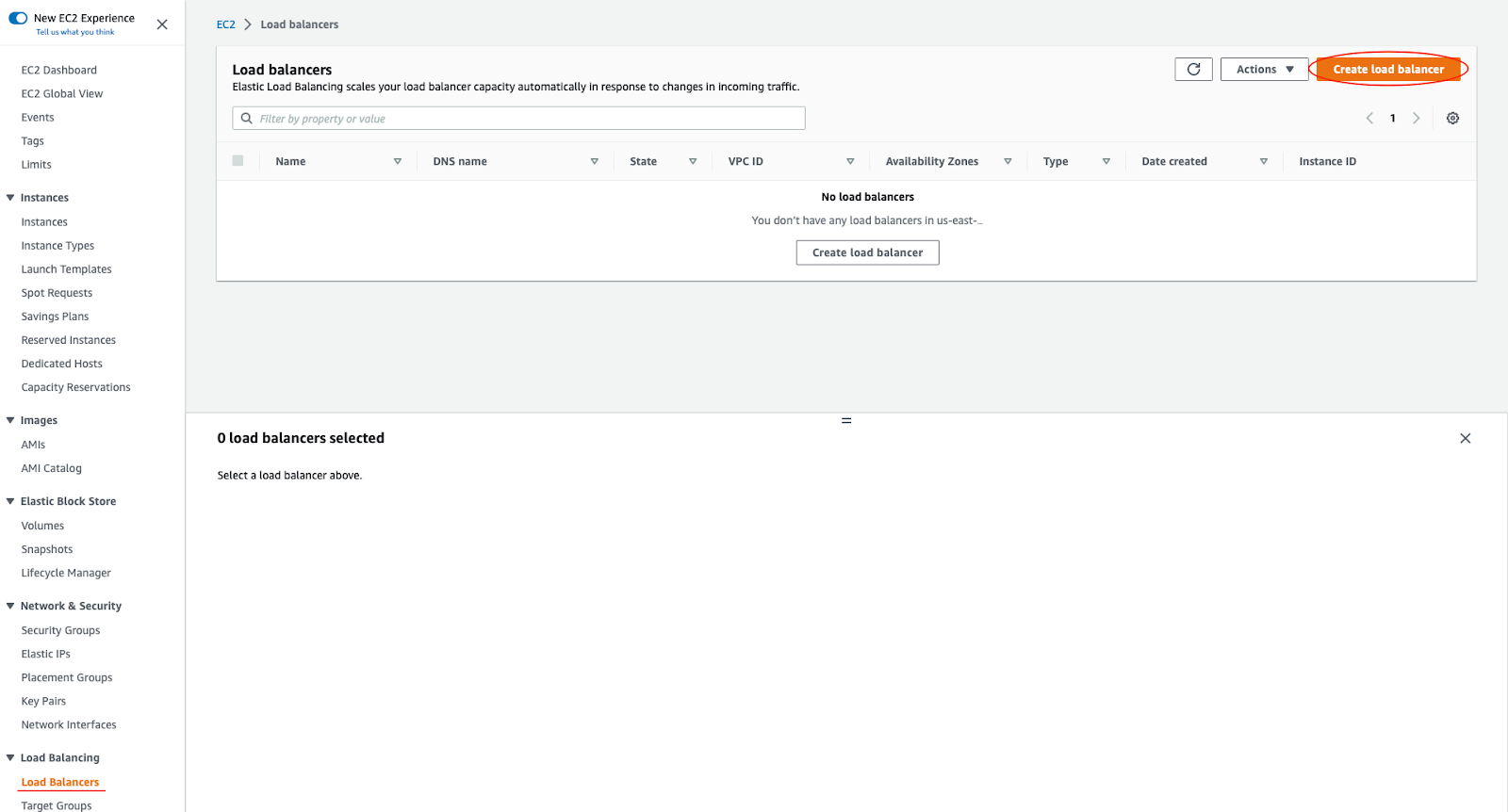Close the load balancers selected panel
1508x812 pixels.
[1465, 438]
